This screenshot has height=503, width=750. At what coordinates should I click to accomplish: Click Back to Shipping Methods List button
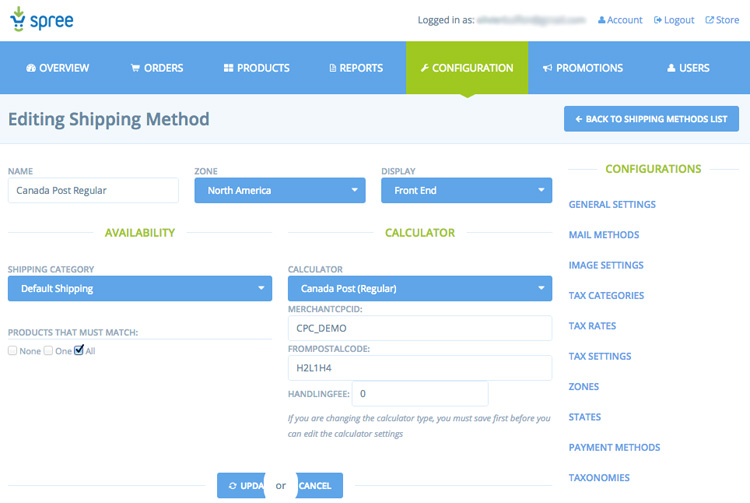tap(651, 119)
